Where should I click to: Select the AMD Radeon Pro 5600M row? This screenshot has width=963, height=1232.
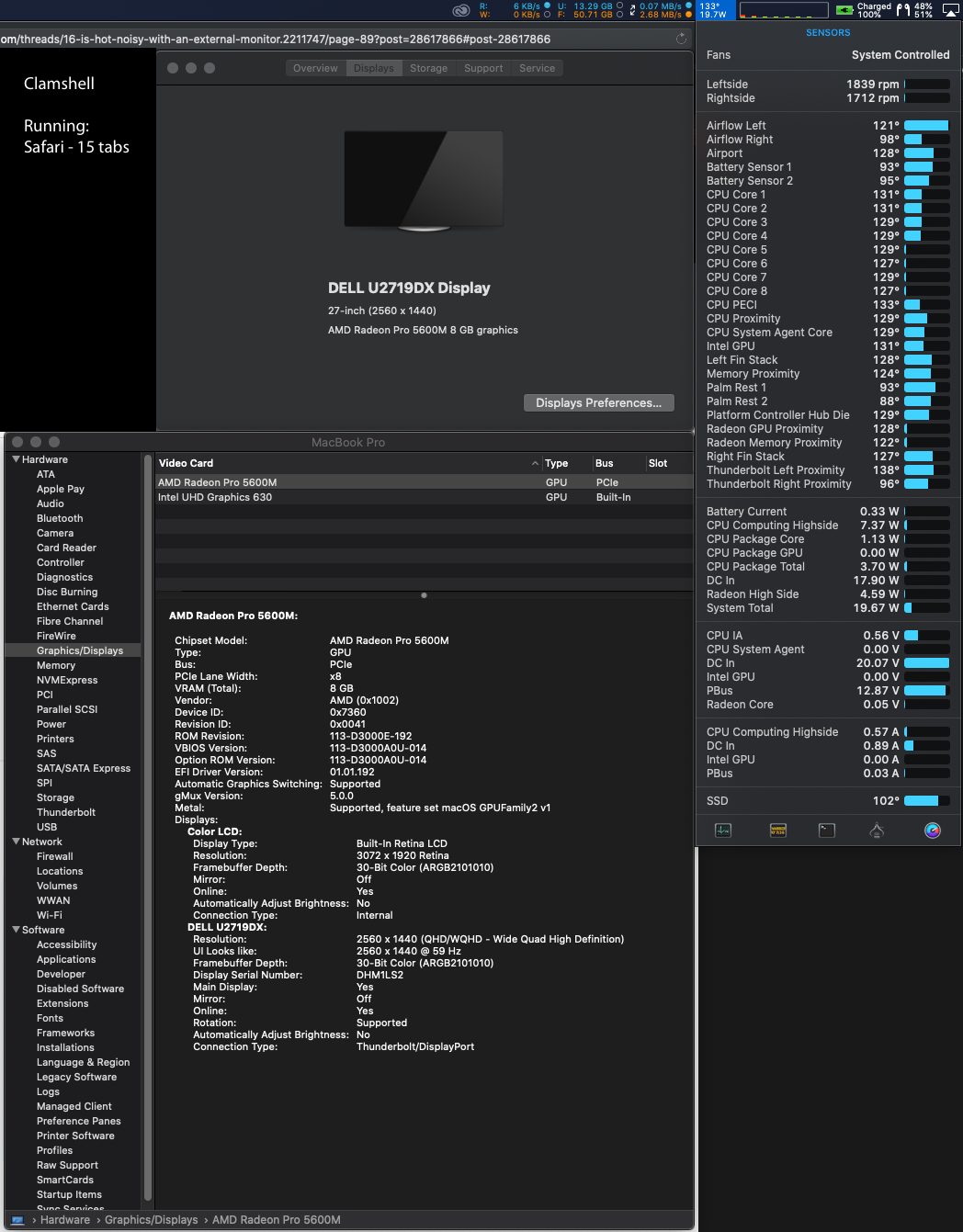point(424,482)
